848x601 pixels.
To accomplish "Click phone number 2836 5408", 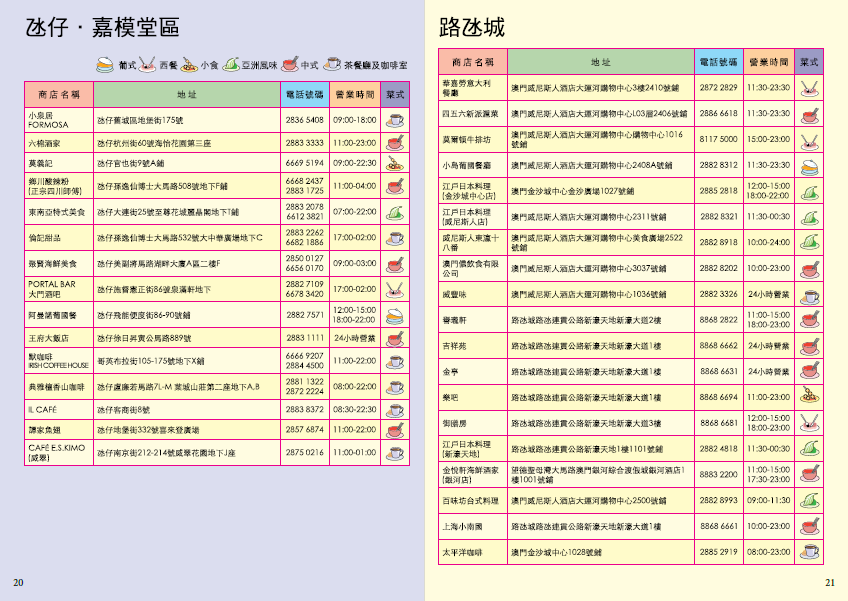I will coord(304,120).
